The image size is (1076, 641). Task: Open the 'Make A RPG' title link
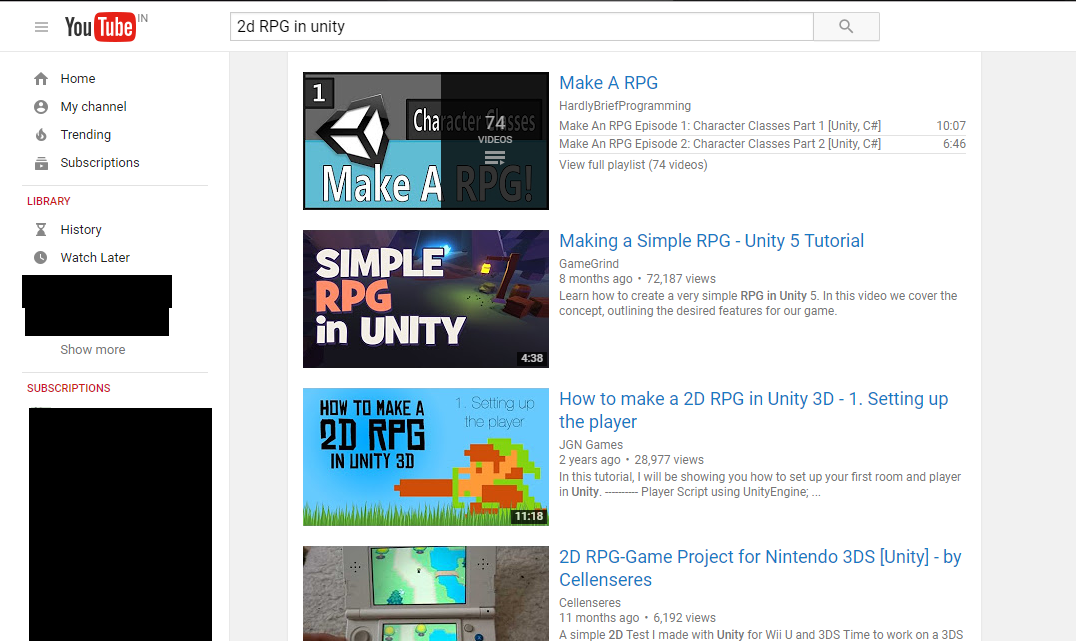pyautogui.click(x=609, y=83)
